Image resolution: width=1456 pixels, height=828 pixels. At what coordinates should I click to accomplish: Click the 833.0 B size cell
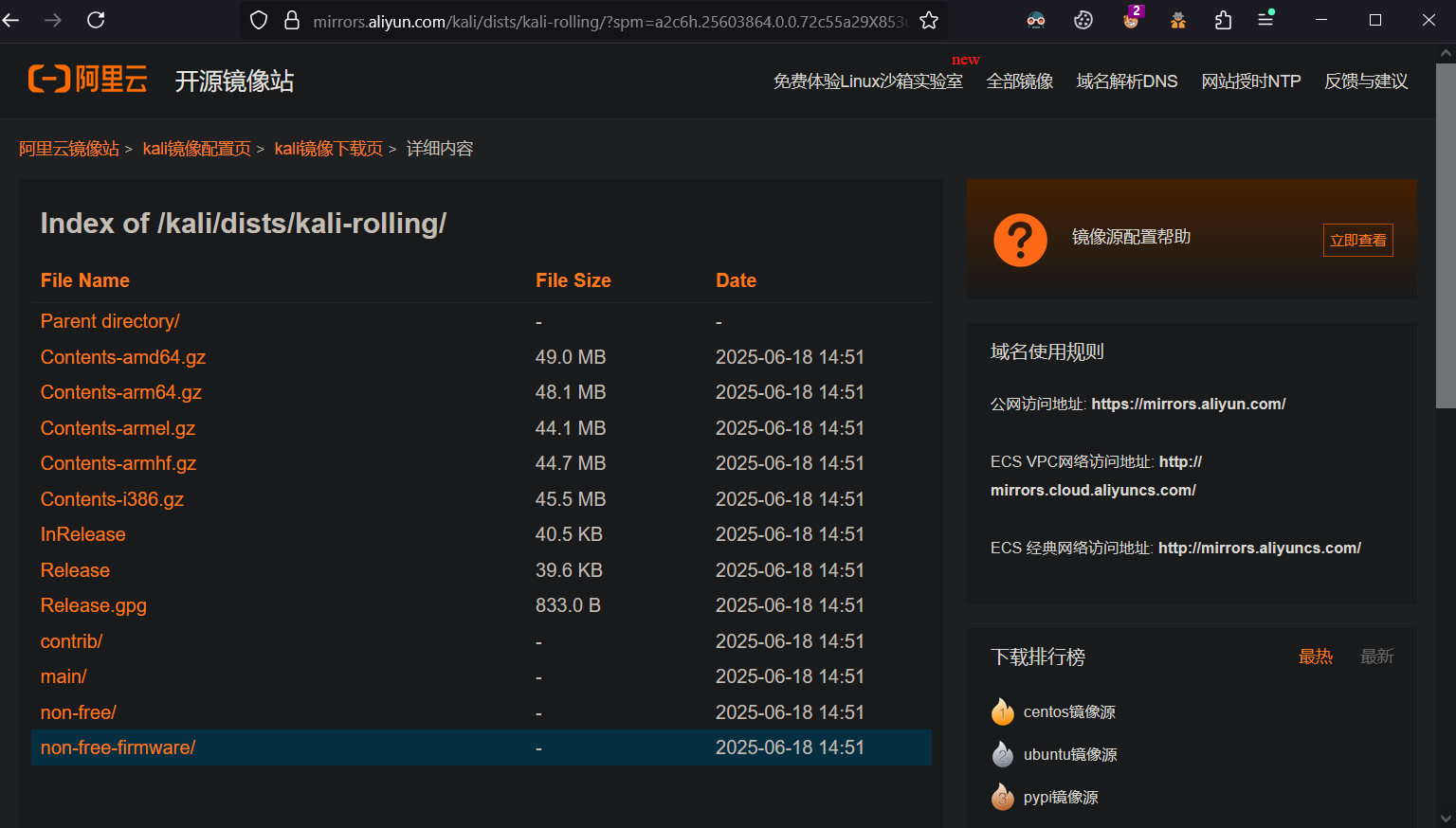568,605
